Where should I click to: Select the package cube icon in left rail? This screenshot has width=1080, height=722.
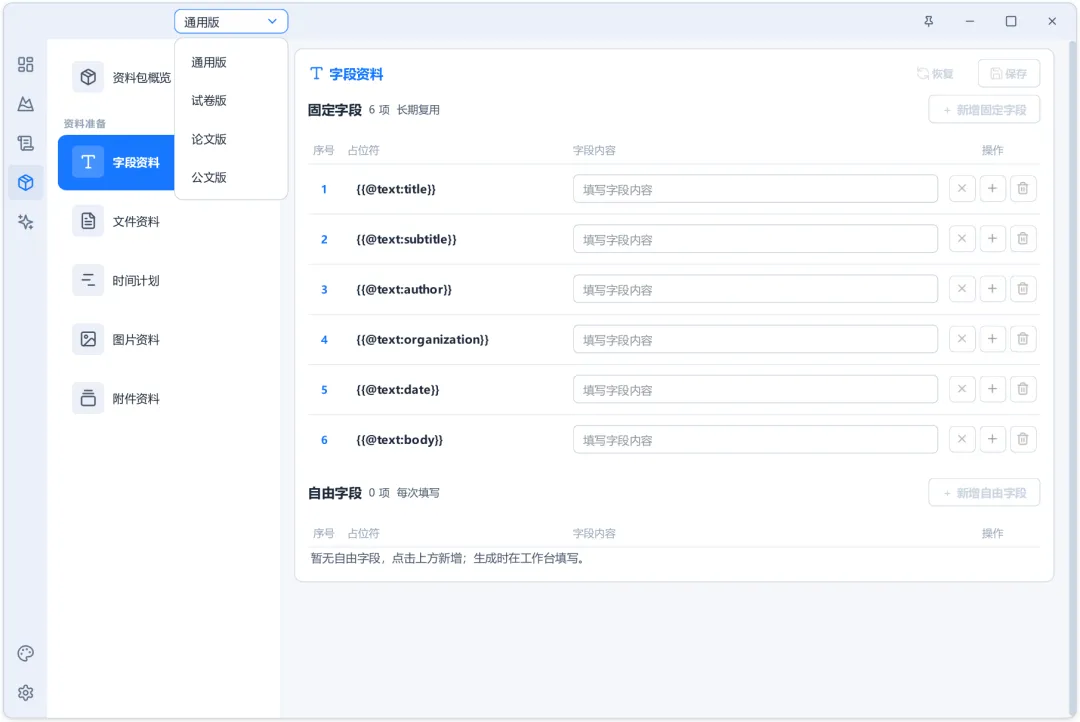coord(25,183)
